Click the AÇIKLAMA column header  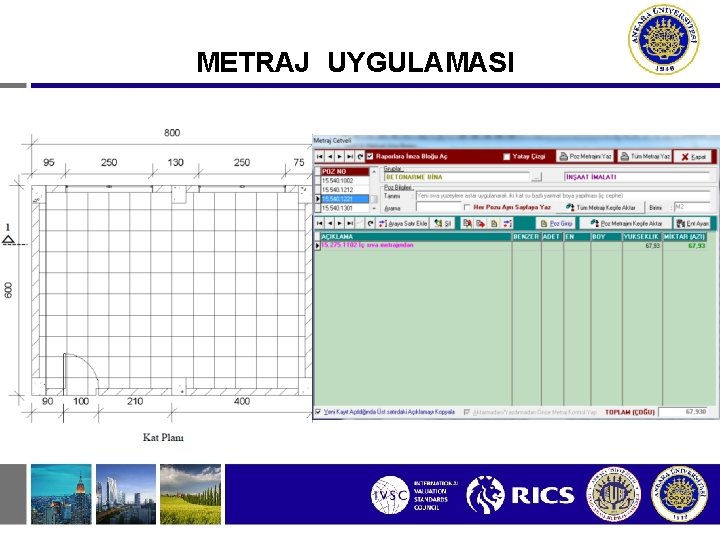(416, 236)
